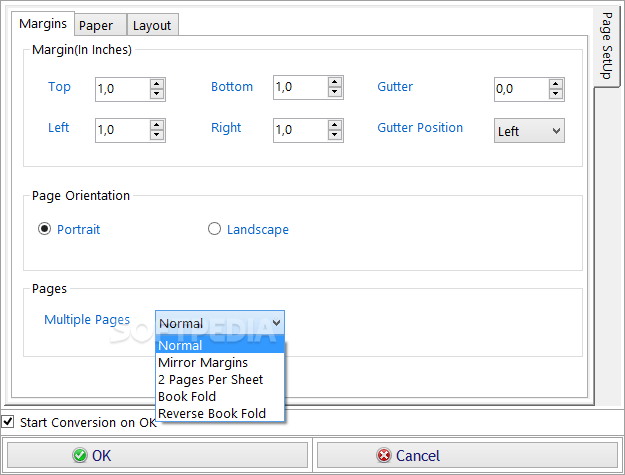Toggle Start Conversion on OK checkbox
Image resolution: width=625 pixels, height=475 pixels.
pos(8,422)
